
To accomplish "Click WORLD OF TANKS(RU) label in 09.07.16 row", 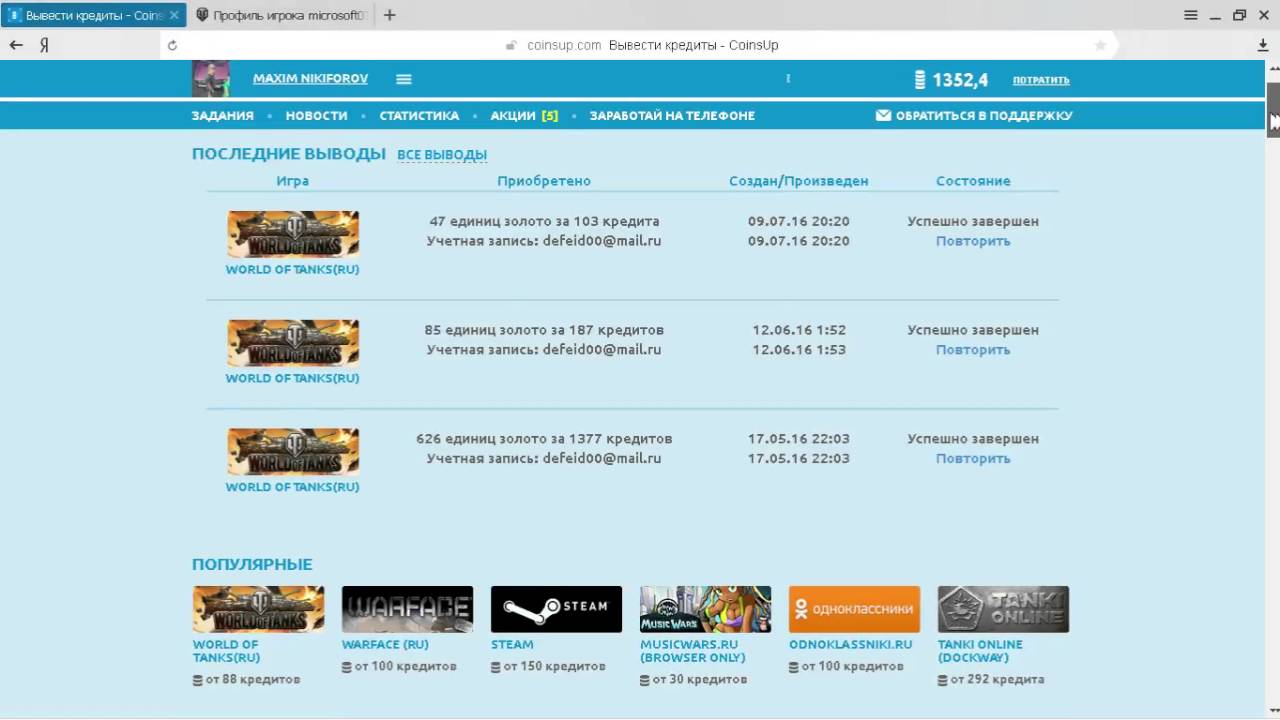I will [292, 270].
